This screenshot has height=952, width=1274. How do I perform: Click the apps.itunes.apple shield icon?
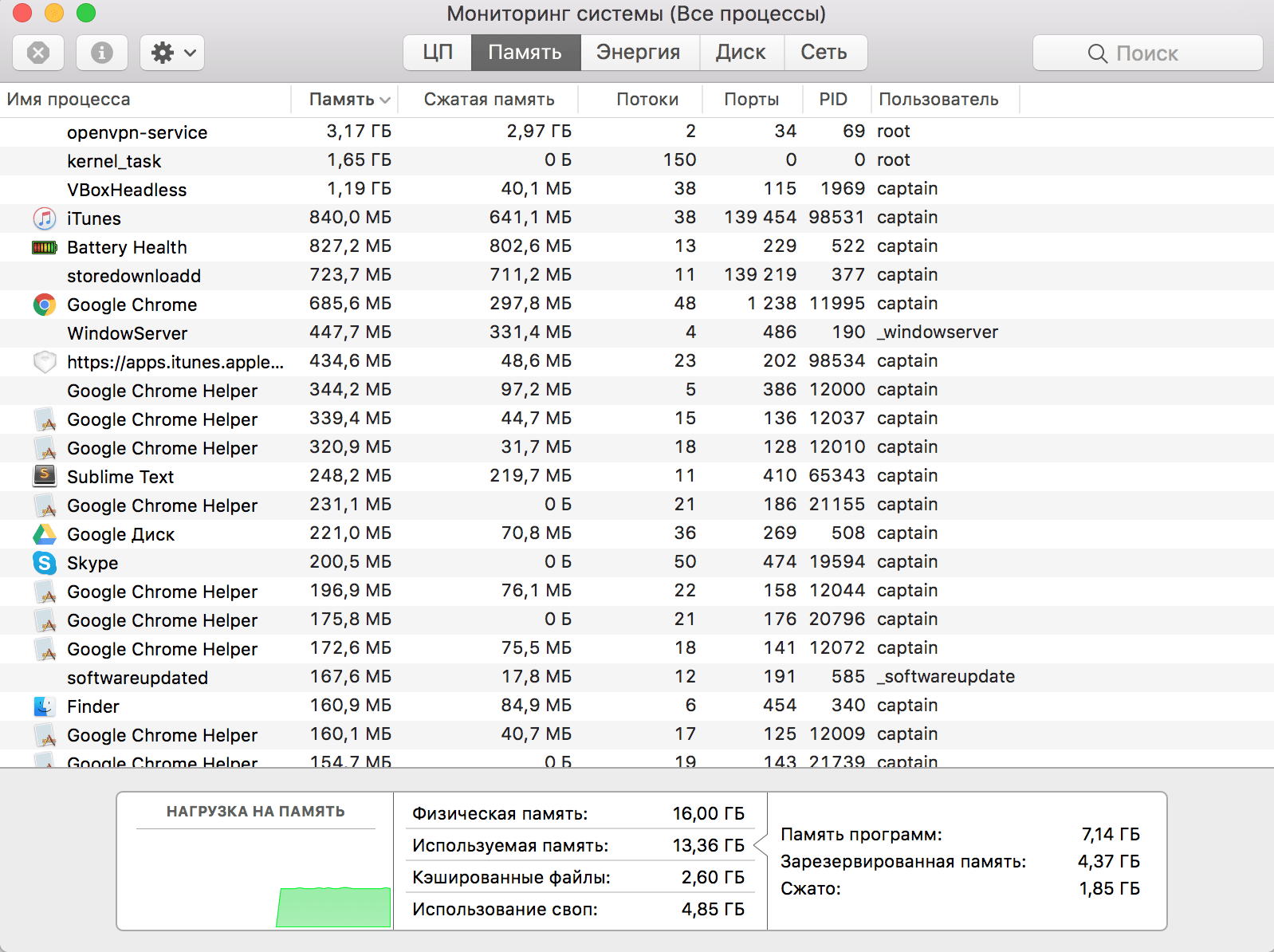[x=45, y=362]
